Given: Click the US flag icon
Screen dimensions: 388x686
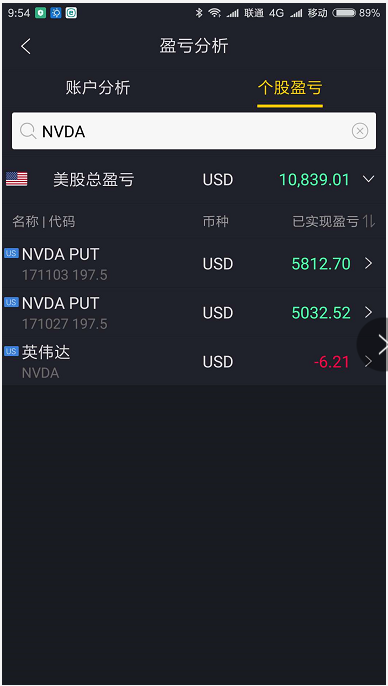Looking at the screenshot, I should [x=17, y=179].
